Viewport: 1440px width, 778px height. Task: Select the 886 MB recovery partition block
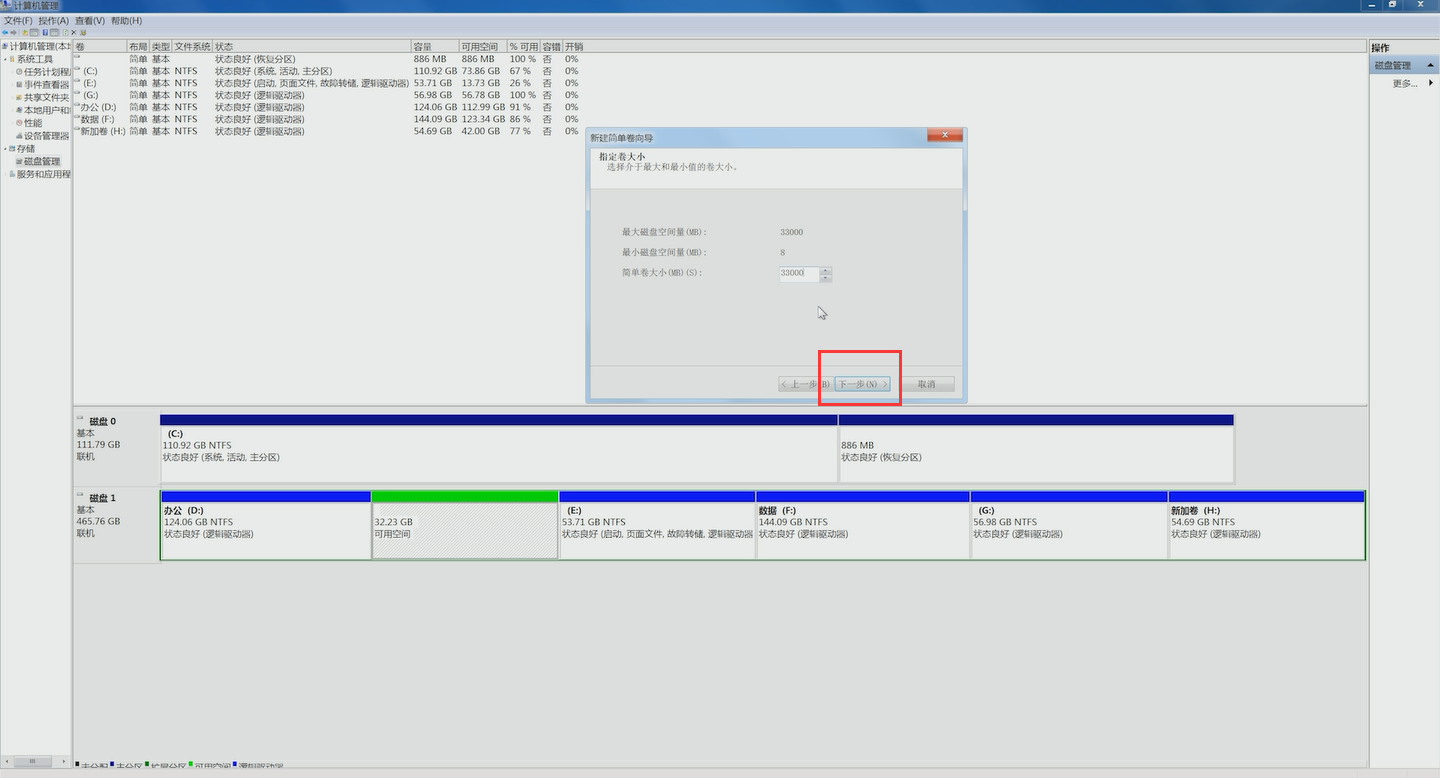1036,448
